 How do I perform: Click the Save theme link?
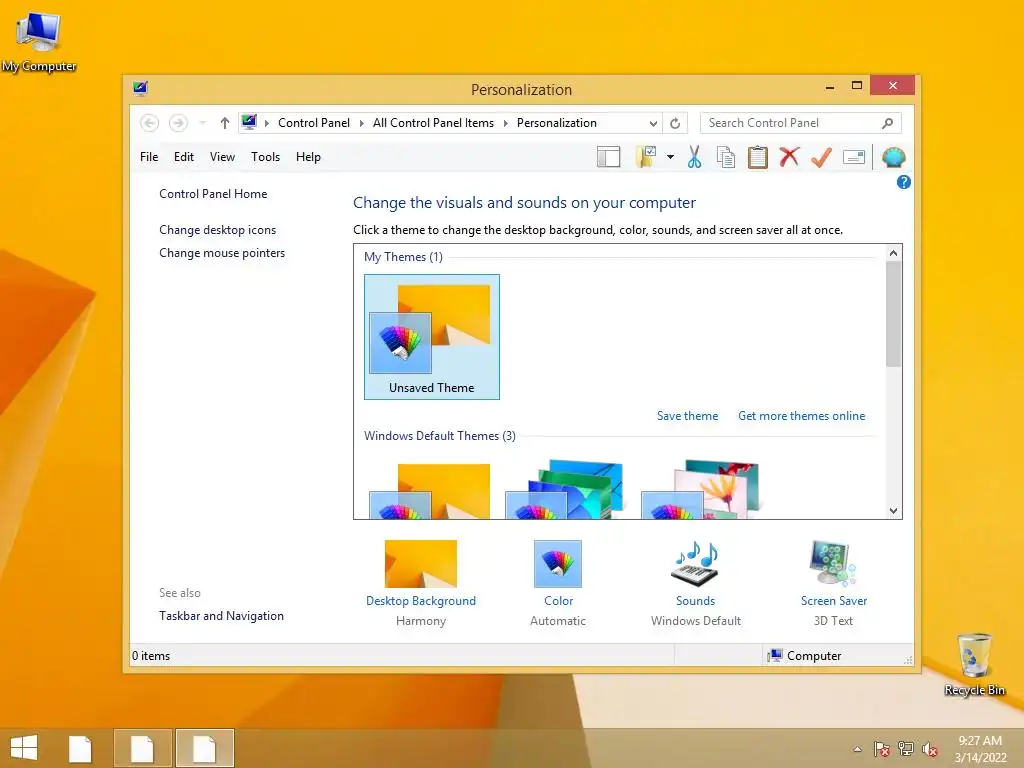coord(687,416)
